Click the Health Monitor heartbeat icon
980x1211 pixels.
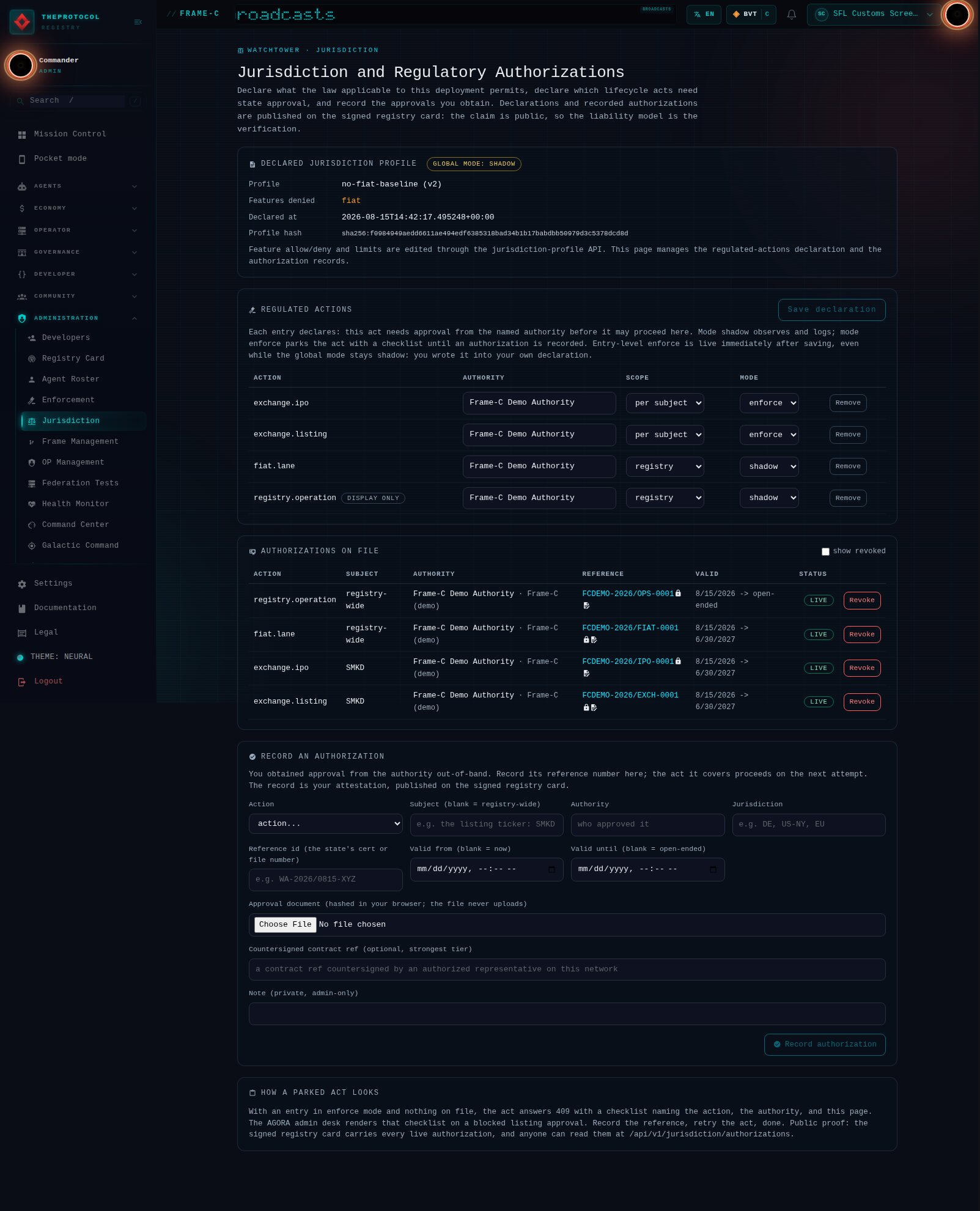point(32,504)
